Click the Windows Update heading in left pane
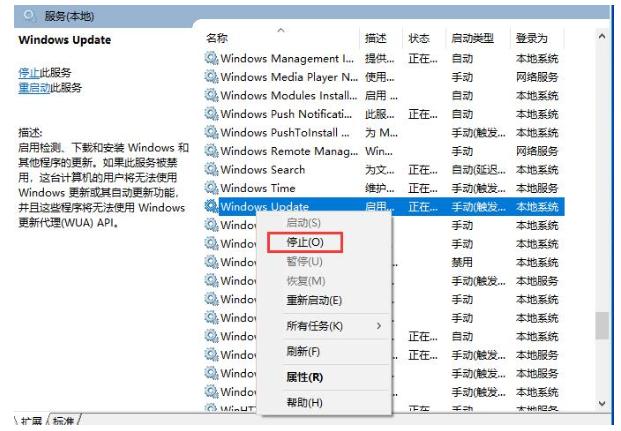Screen dimensions: 621x431 [x=65, y=40]
